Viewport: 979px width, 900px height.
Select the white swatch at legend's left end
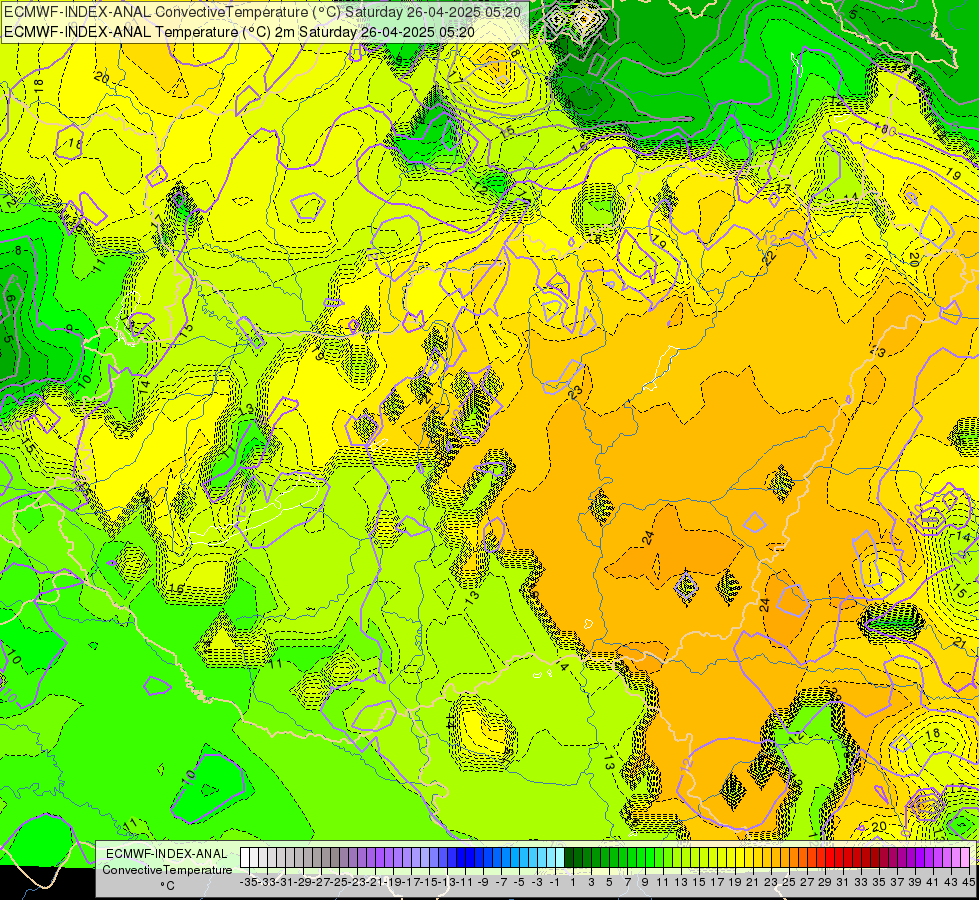tap(245, 858)
